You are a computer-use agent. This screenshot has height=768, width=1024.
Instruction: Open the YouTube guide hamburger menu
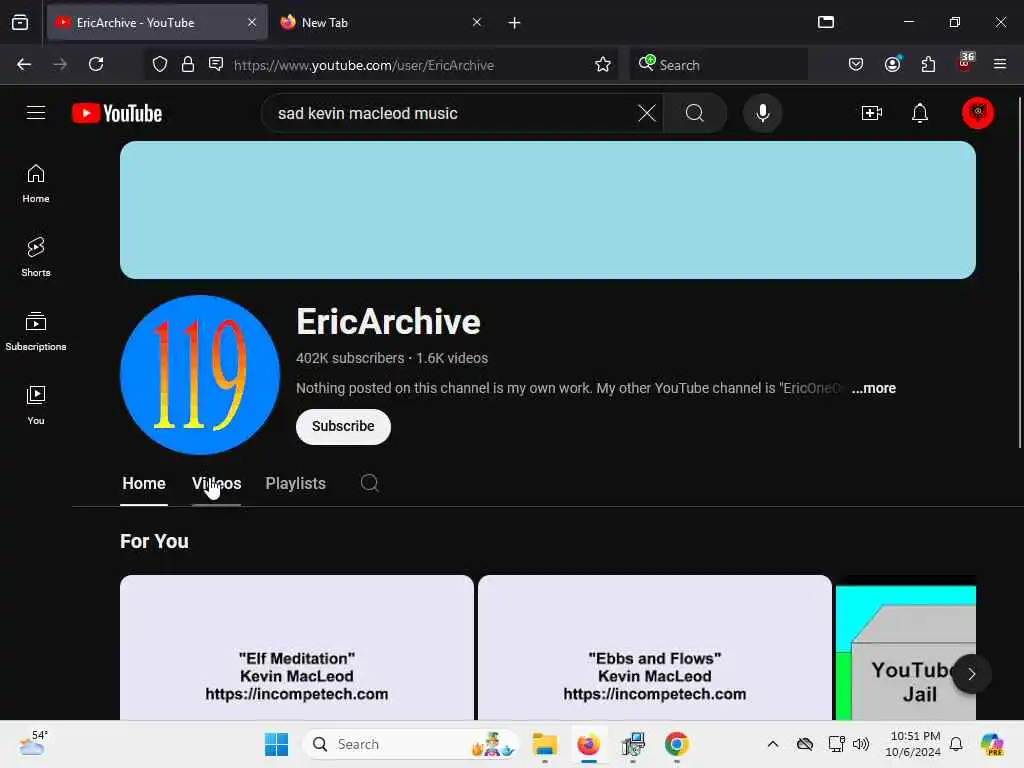(x=36, y=113)
